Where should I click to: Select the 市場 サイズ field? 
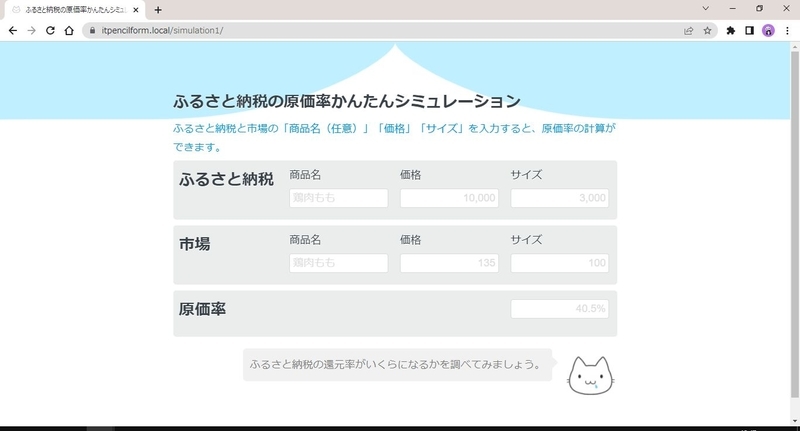pos(560,263)
